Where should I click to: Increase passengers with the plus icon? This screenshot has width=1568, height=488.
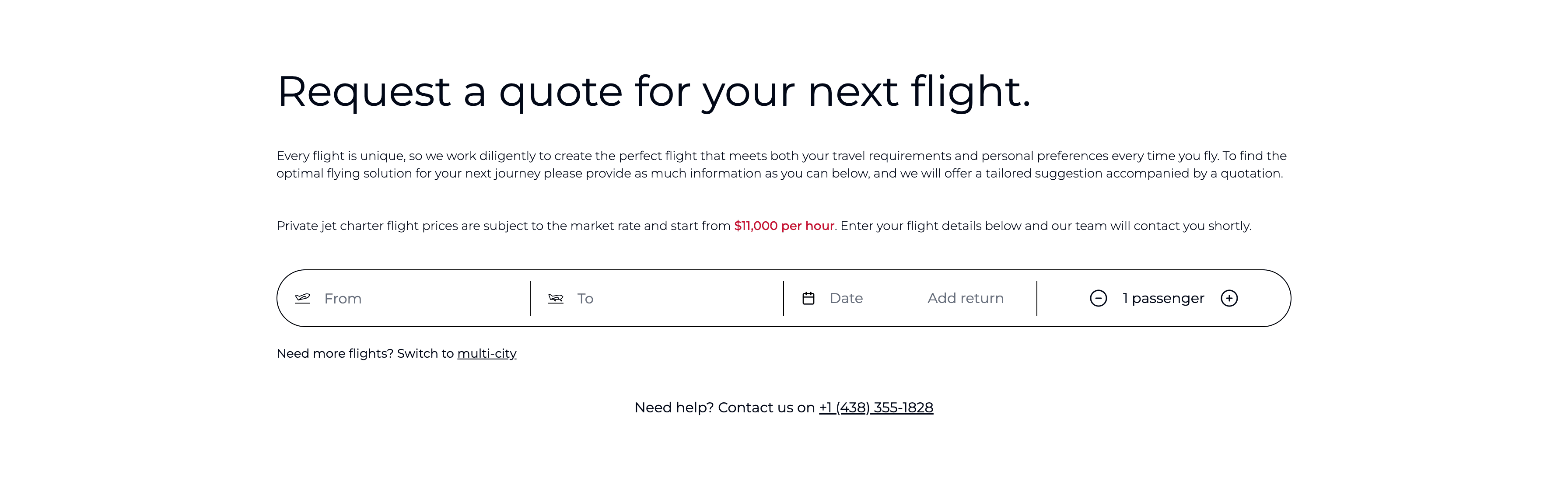tap(1229, 298)
